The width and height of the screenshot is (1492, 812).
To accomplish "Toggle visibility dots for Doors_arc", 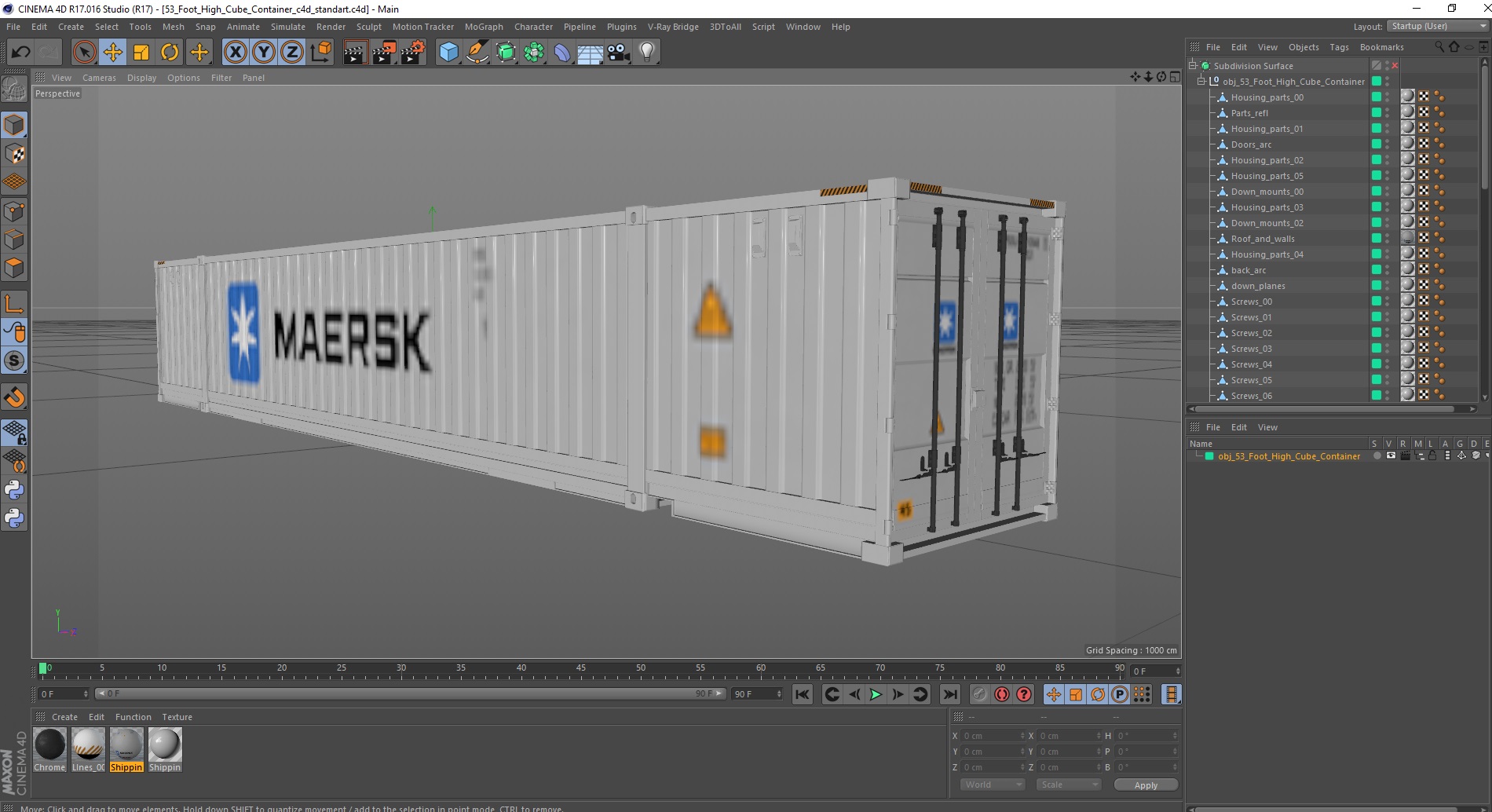I will (1387, 144).
